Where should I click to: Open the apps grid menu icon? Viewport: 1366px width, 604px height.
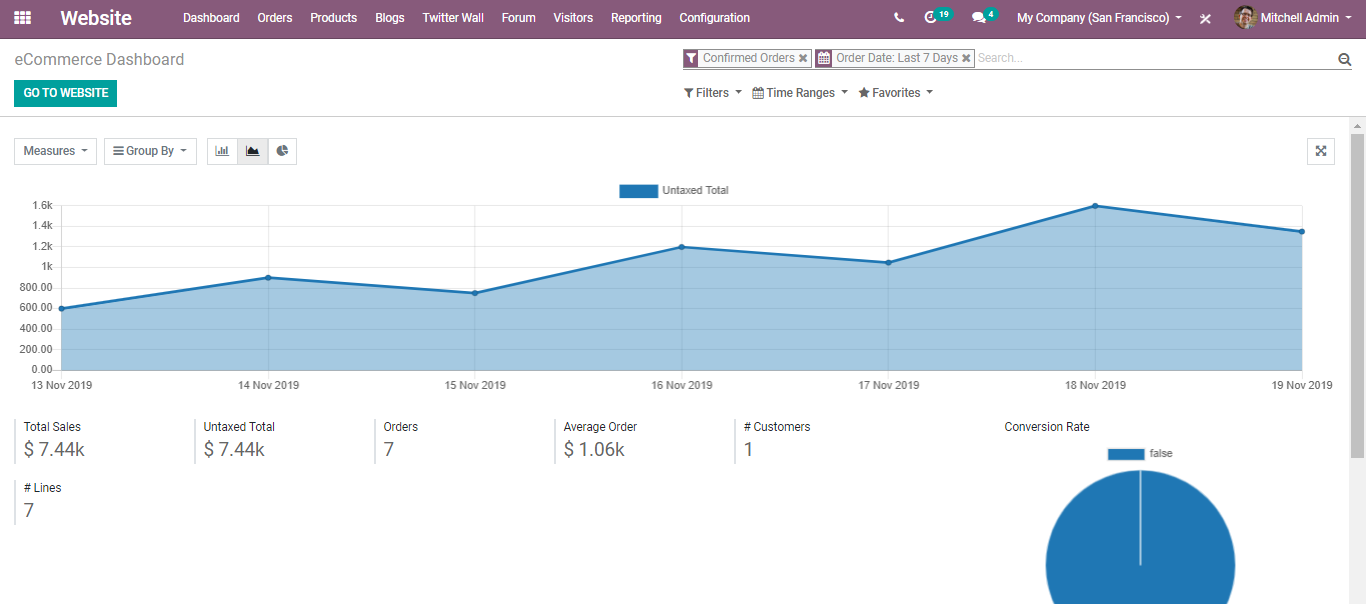[x=22, y=18]
